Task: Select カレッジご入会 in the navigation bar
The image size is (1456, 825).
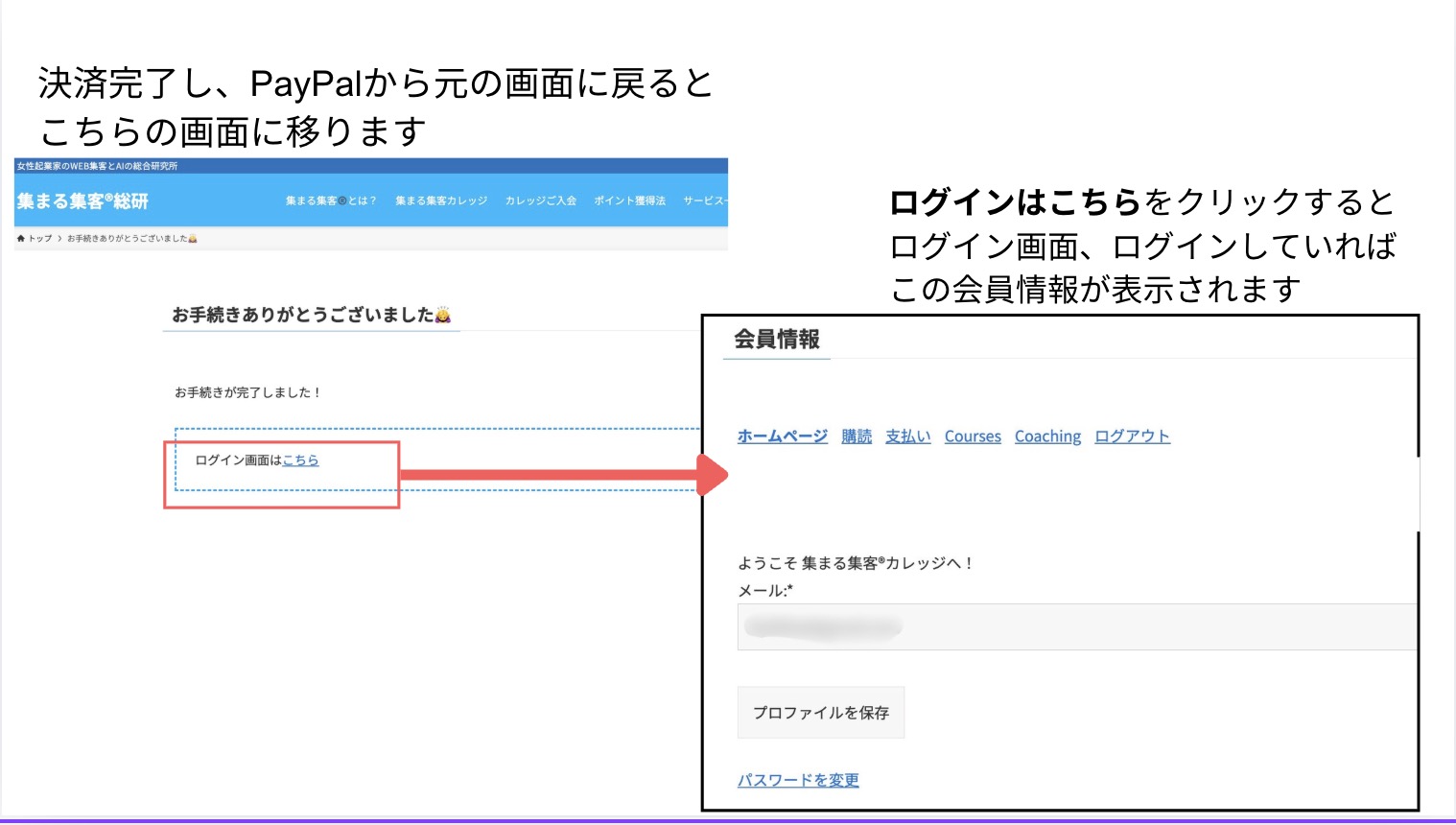Action: (541, 200)
